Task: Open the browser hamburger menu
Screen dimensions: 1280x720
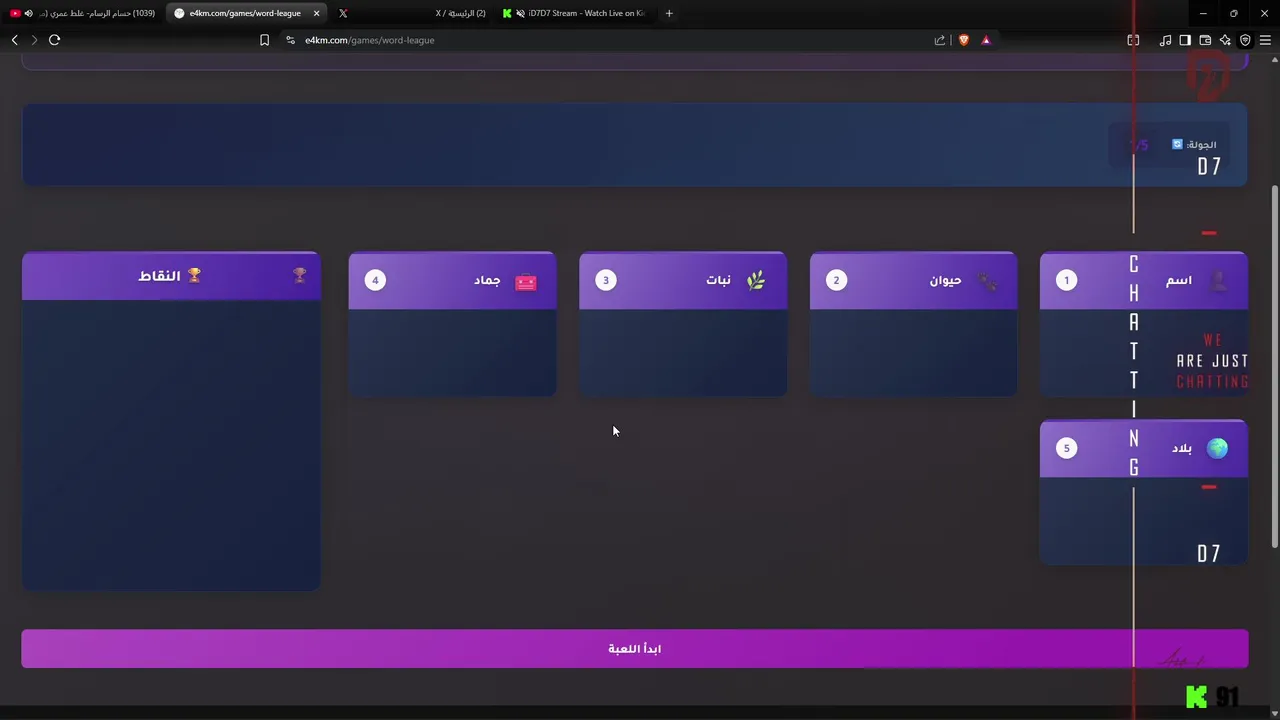Action: 1265,40
